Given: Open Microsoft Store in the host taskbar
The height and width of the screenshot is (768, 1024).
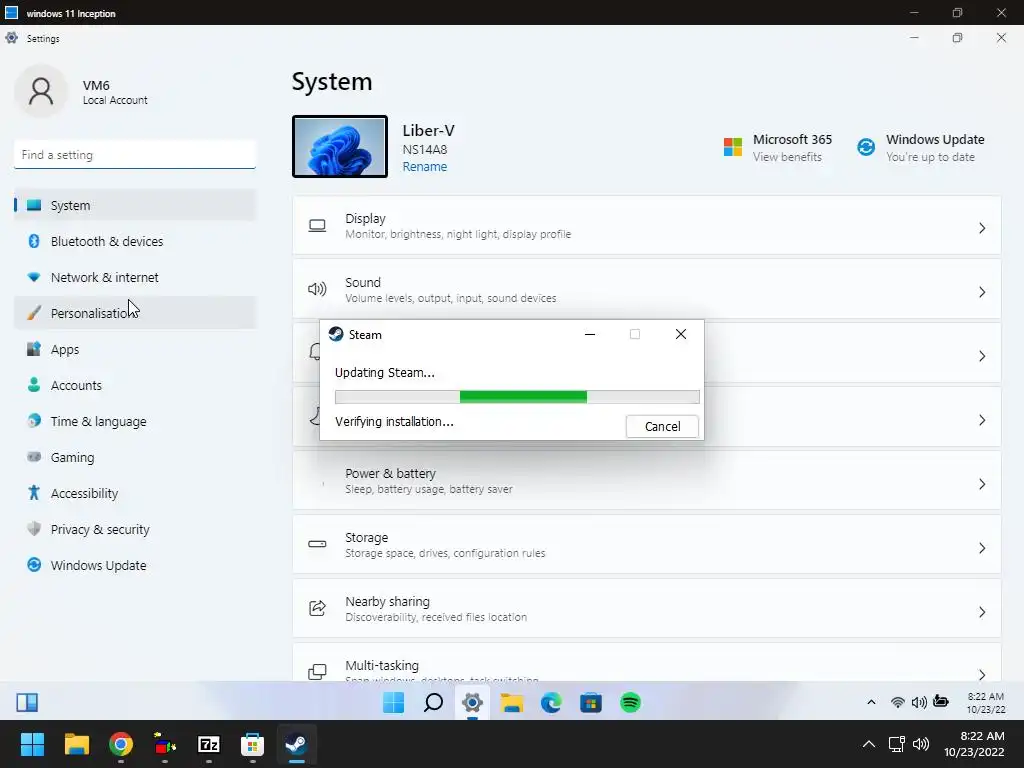Looking at the screenshot, I should 253,744.
